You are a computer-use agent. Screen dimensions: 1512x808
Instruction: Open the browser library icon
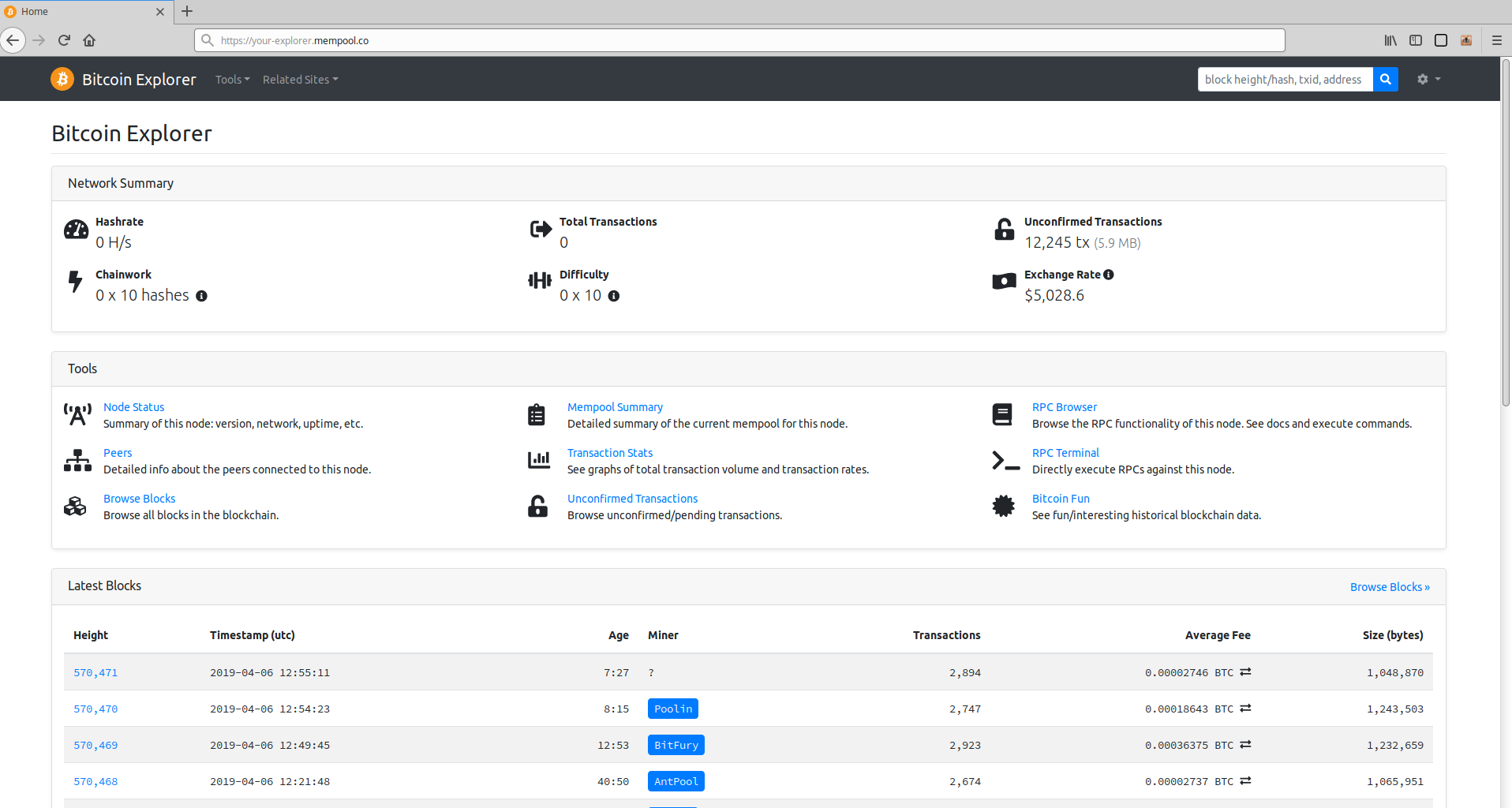tap(1390, 40)
